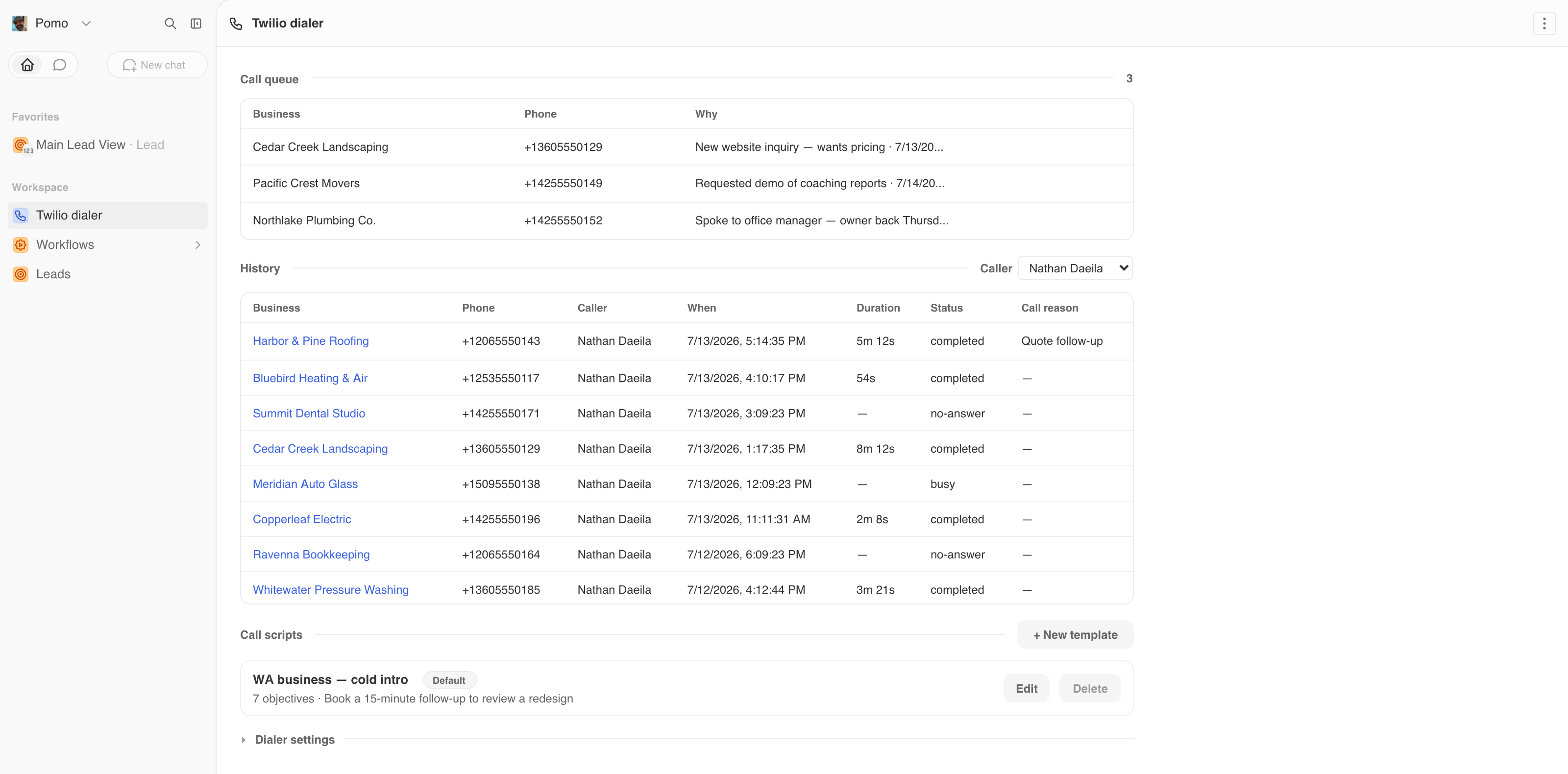This screenshot has width=1568, height=774.
Task: Click the History 'Status' column header
Action: click(947, 308)
